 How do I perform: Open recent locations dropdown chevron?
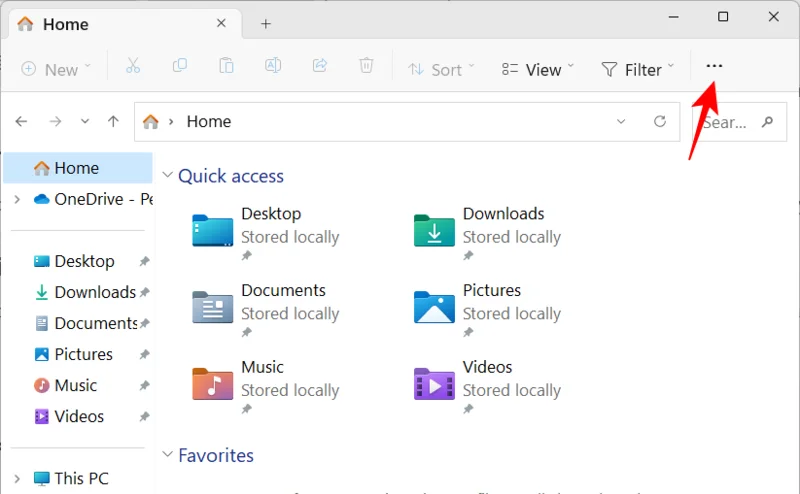[x=85, y=121]
